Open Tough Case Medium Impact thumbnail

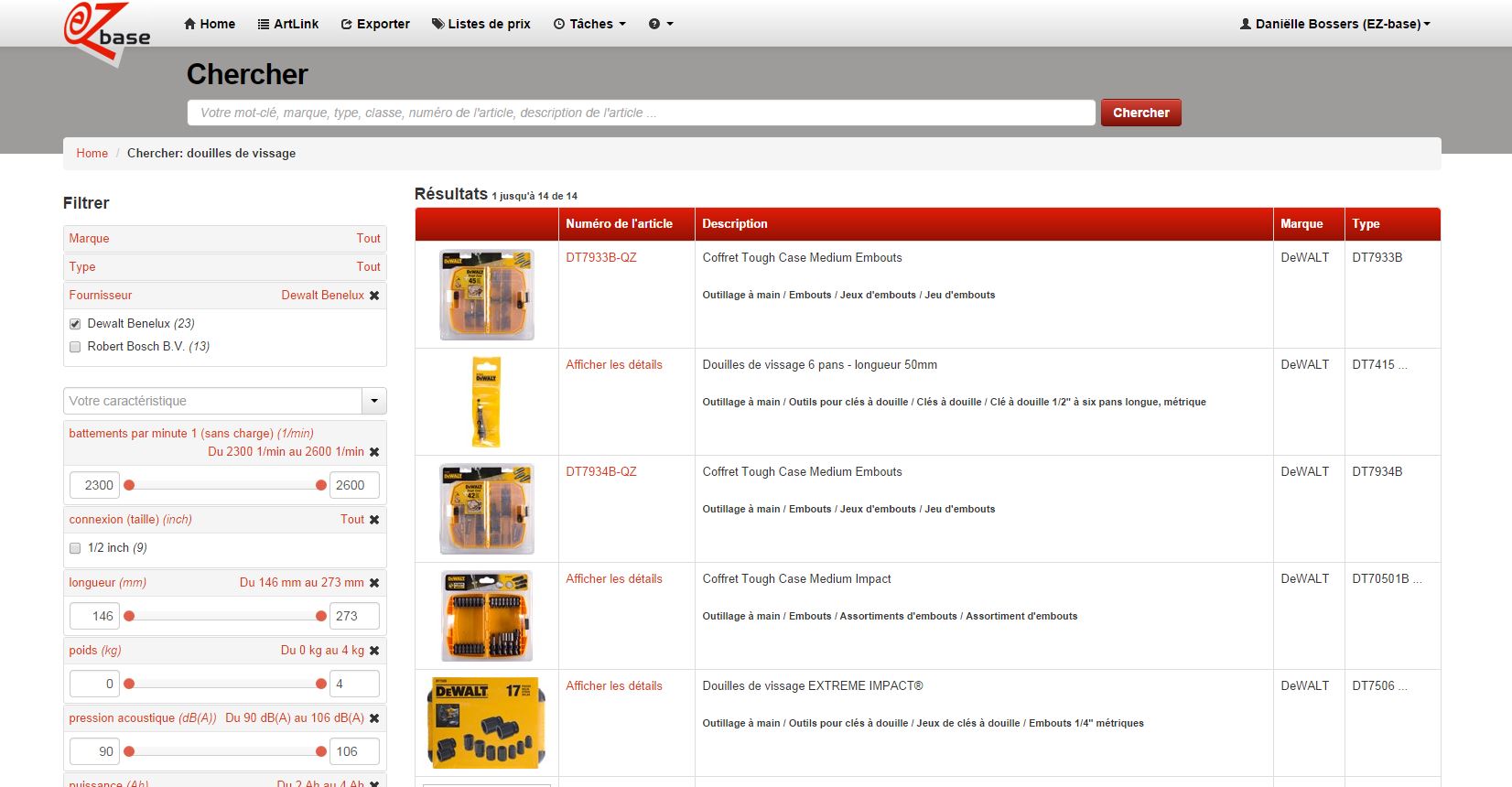point(486,616)
